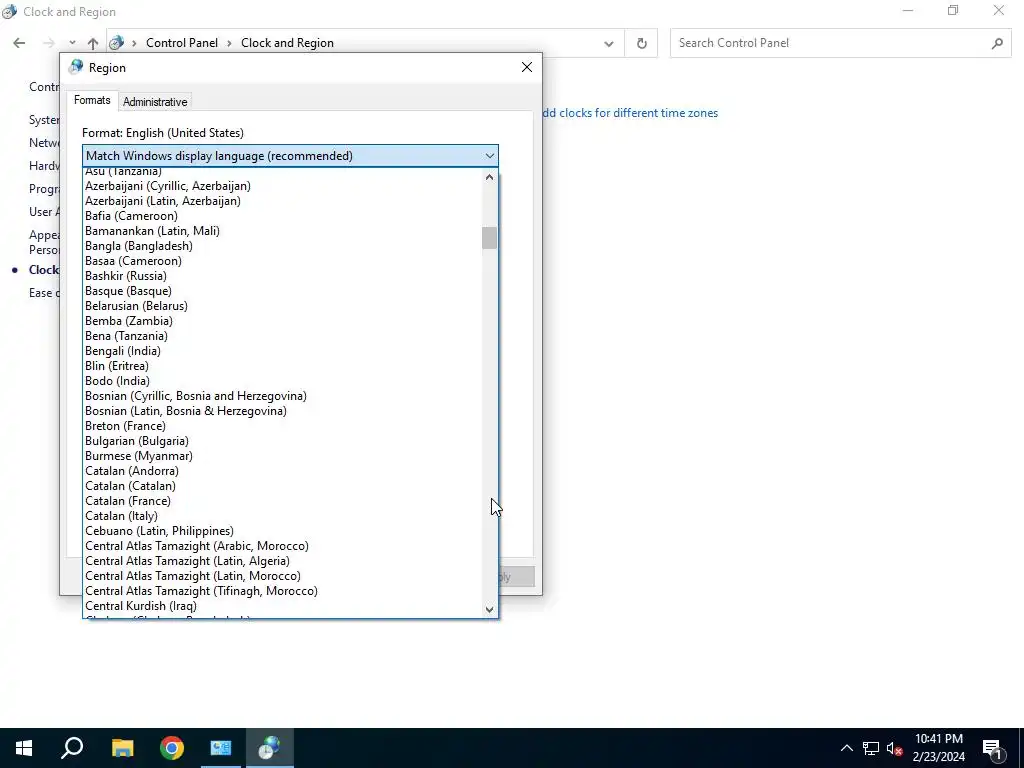This screenshot has width=1024, height=768.
Task: Pick Belarusian (Belarus)
Action: pos(282,306)
